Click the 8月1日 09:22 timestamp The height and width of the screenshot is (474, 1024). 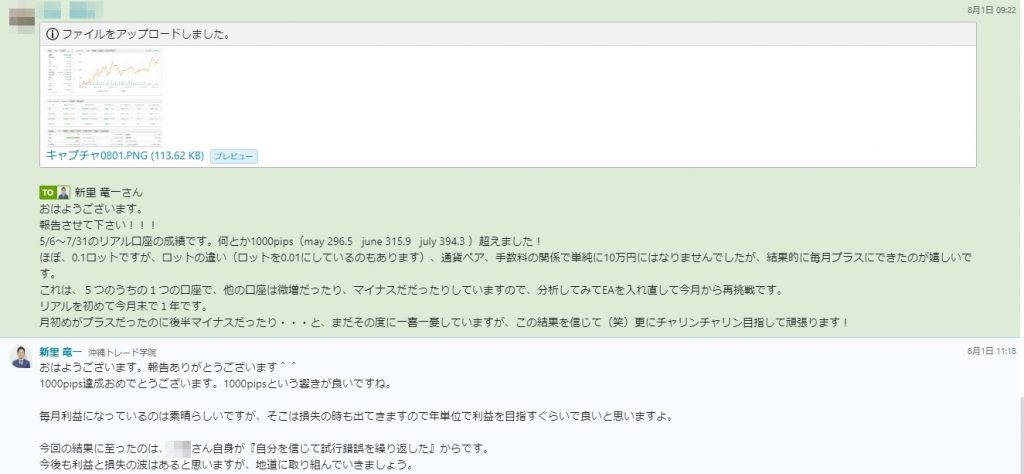pos(991,10)
